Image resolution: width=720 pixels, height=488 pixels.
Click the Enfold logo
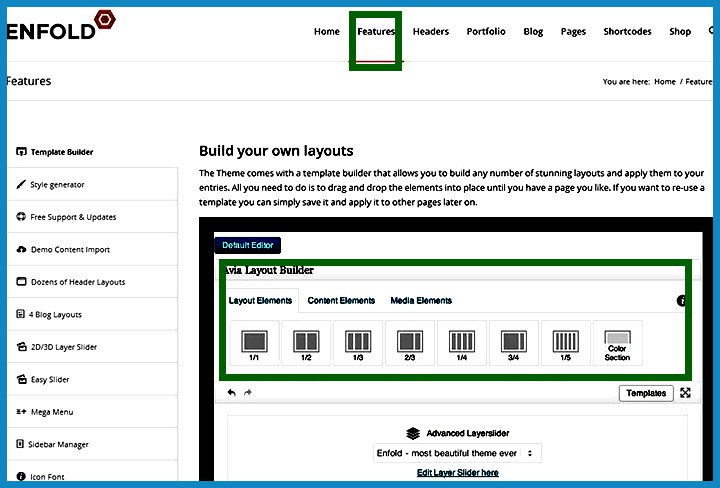click(61, 26)
